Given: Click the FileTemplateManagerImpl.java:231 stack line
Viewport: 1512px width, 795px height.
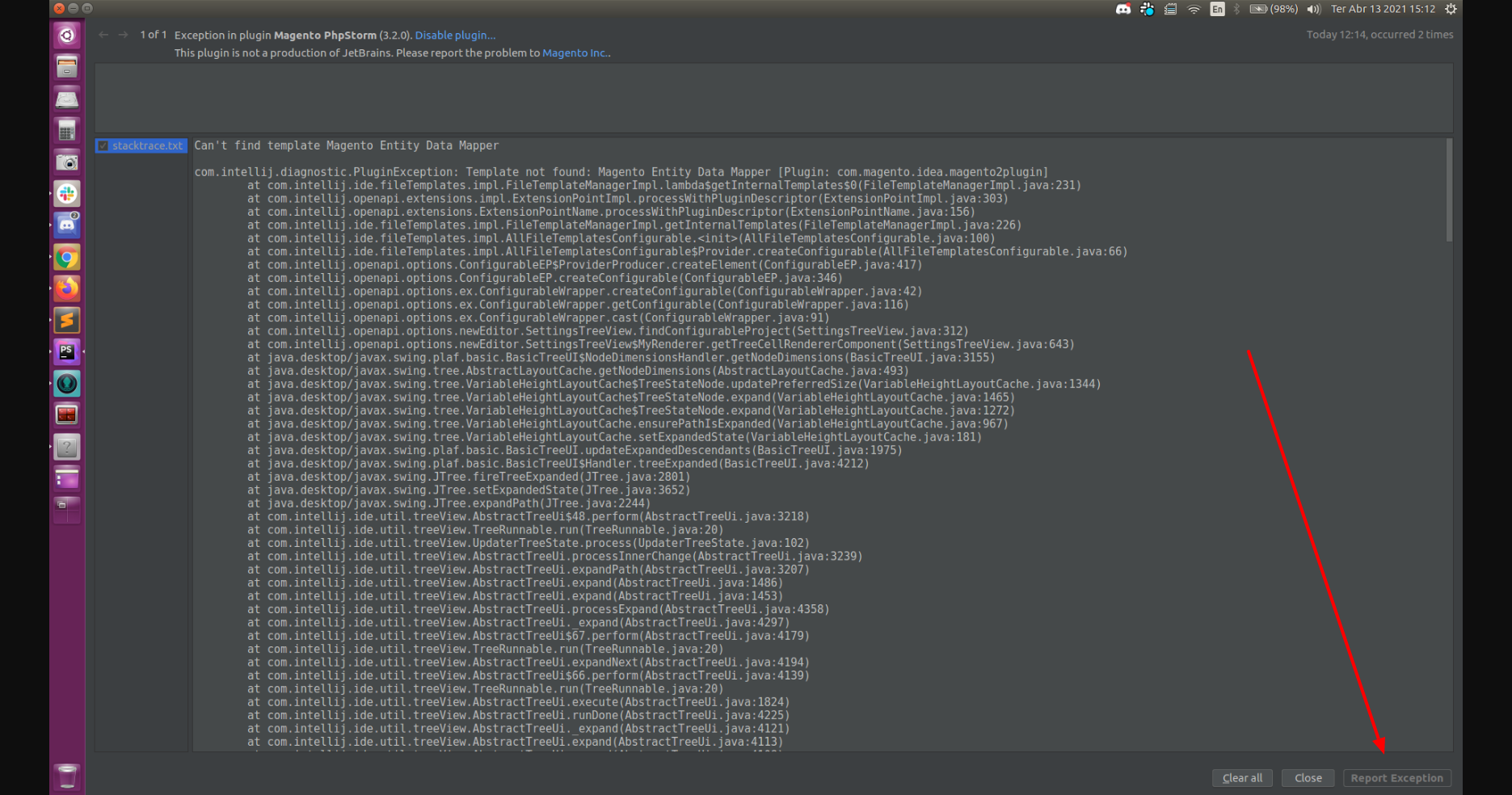Looking at the screenshot, I should pos(664,185).
